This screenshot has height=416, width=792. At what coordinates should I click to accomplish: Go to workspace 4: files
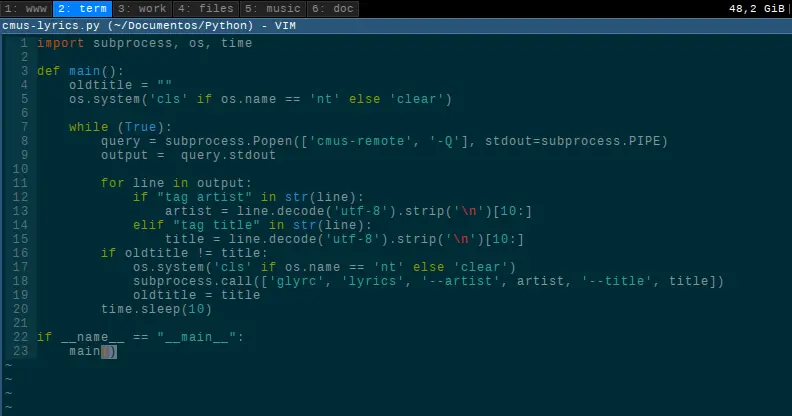pos(206,9)
